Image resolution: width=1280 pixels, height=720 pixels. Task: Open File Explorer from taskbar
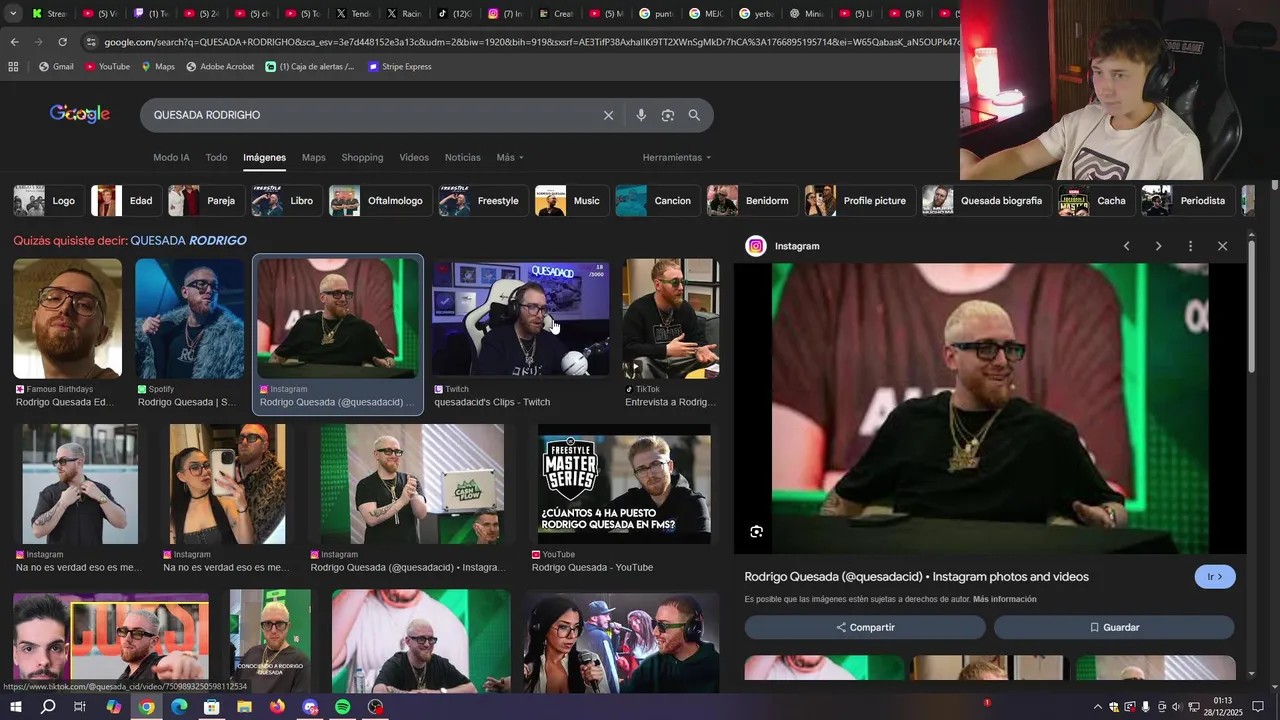click(x=244, y=707)
